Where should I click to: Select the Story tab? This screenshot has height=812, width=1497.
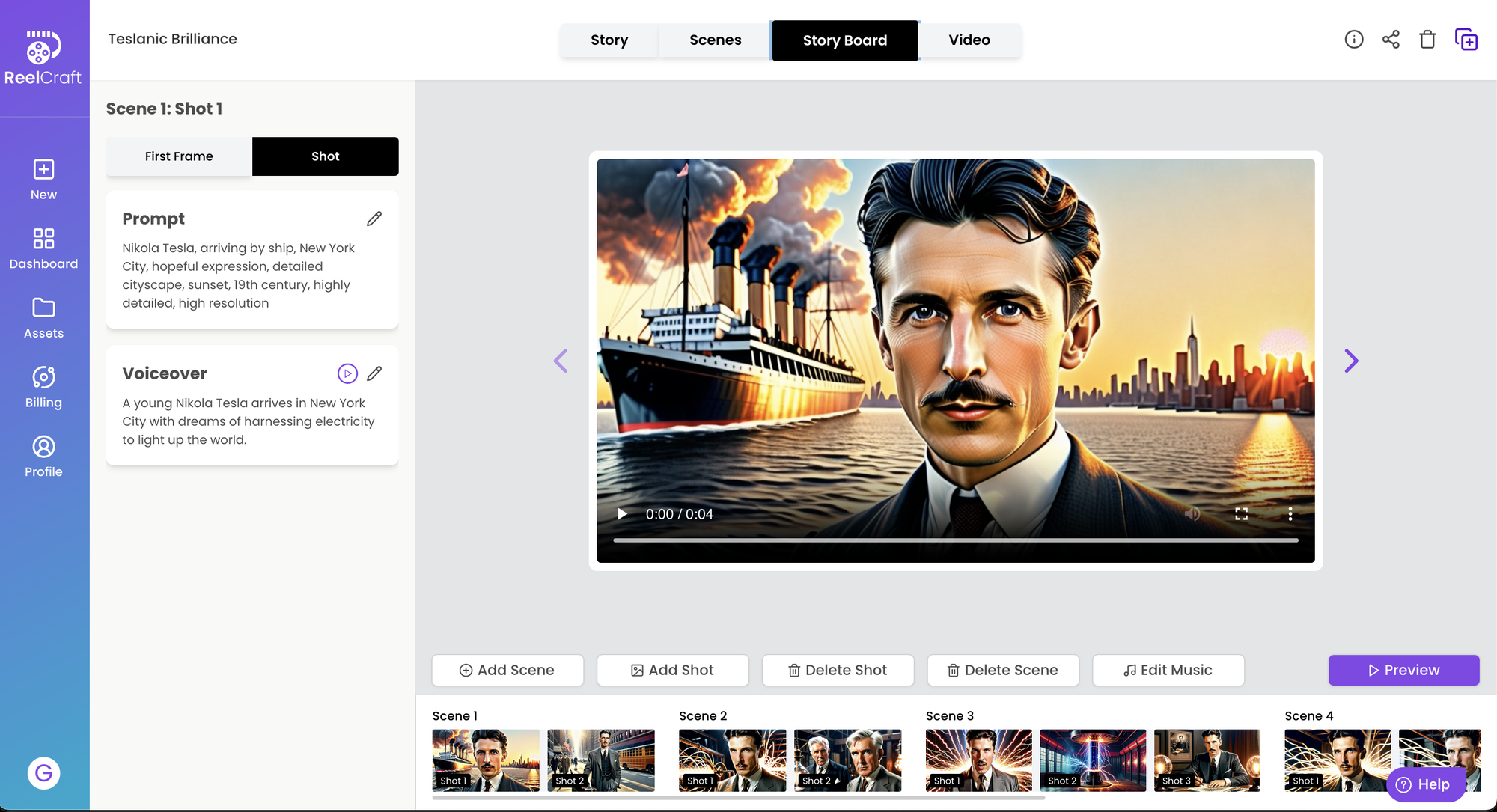[x=609, y=40]
